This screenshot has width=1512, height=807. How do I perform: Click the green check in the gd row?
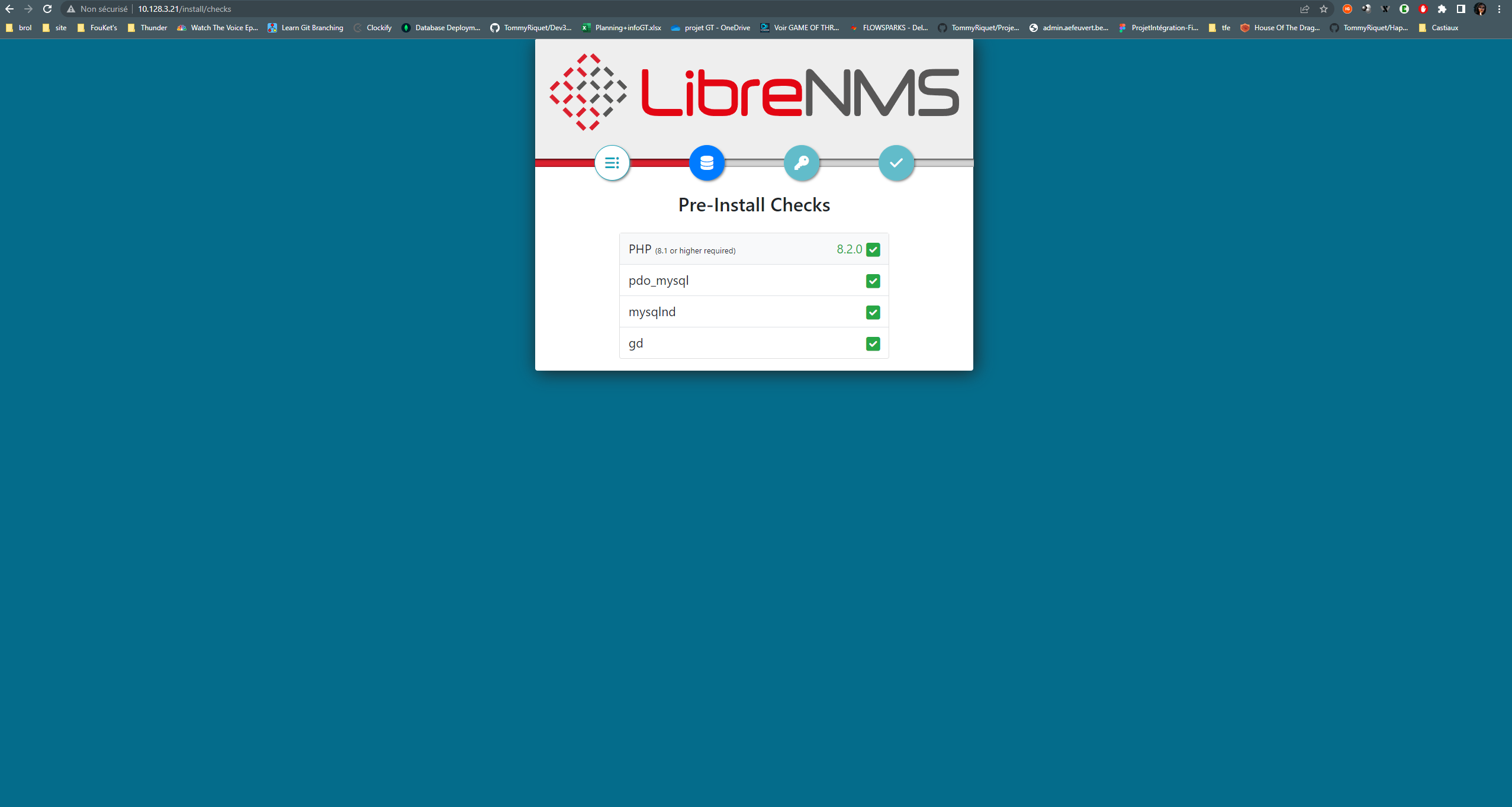coord(873,344)
